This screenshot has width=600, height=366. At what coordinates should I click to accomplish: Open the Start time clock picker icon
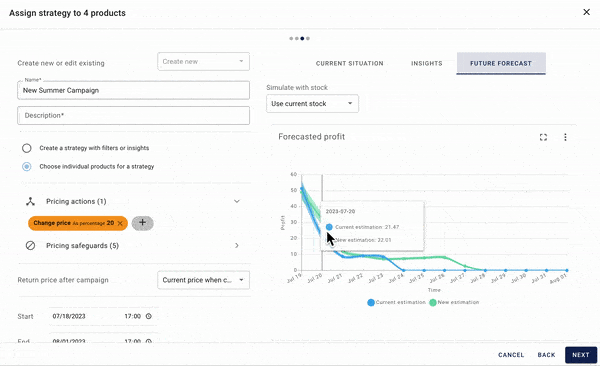click(x=148, y=316)
